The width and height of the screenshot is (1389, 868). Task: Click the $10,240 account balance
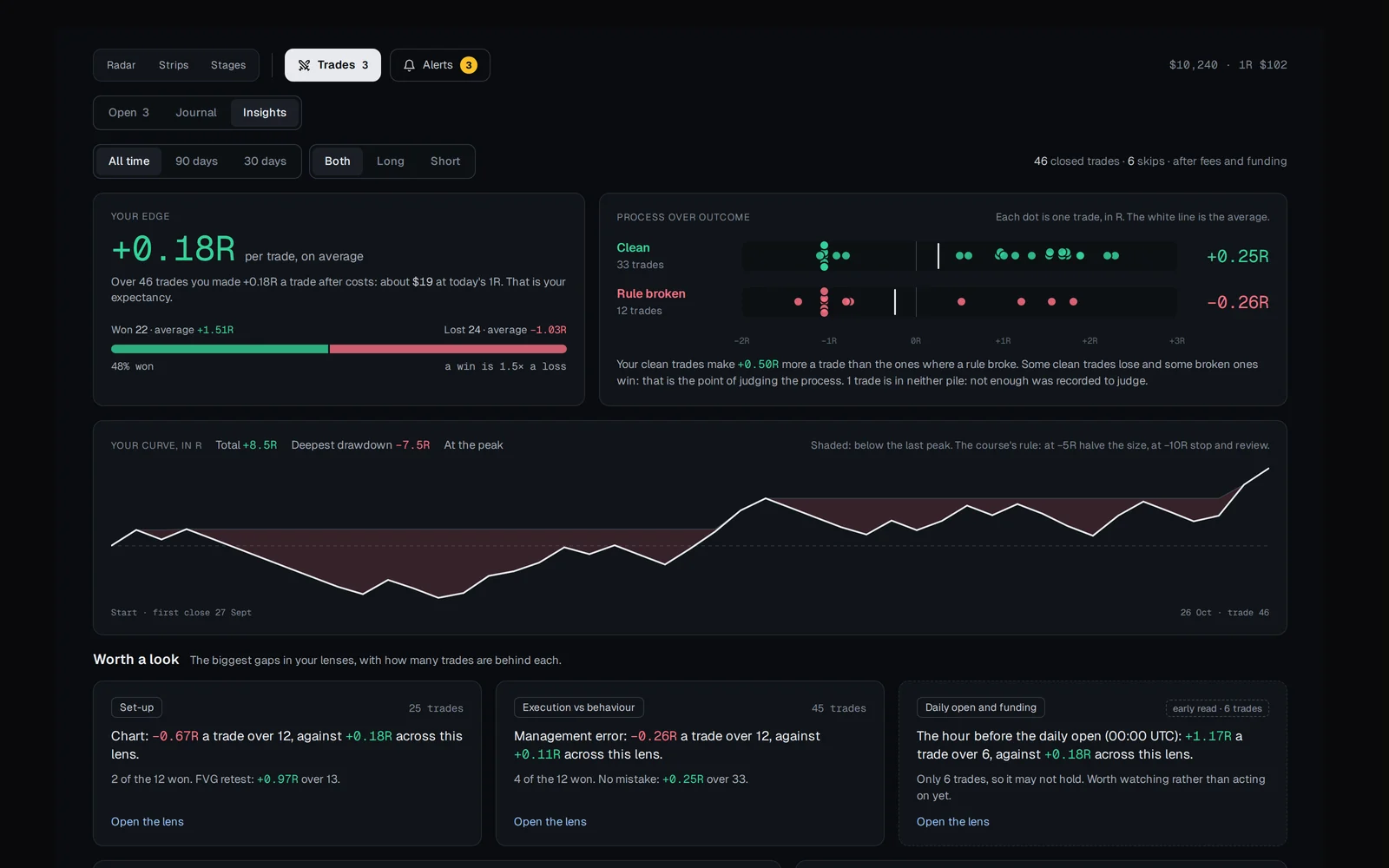(x=1193, y=65)
